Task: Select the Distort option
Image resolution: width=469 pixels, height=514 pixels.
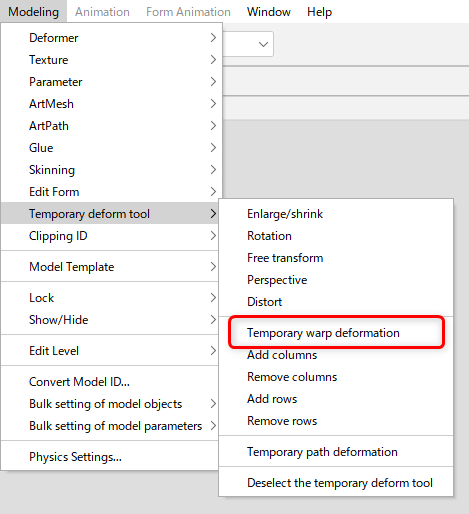Action: tap(336, 302)
